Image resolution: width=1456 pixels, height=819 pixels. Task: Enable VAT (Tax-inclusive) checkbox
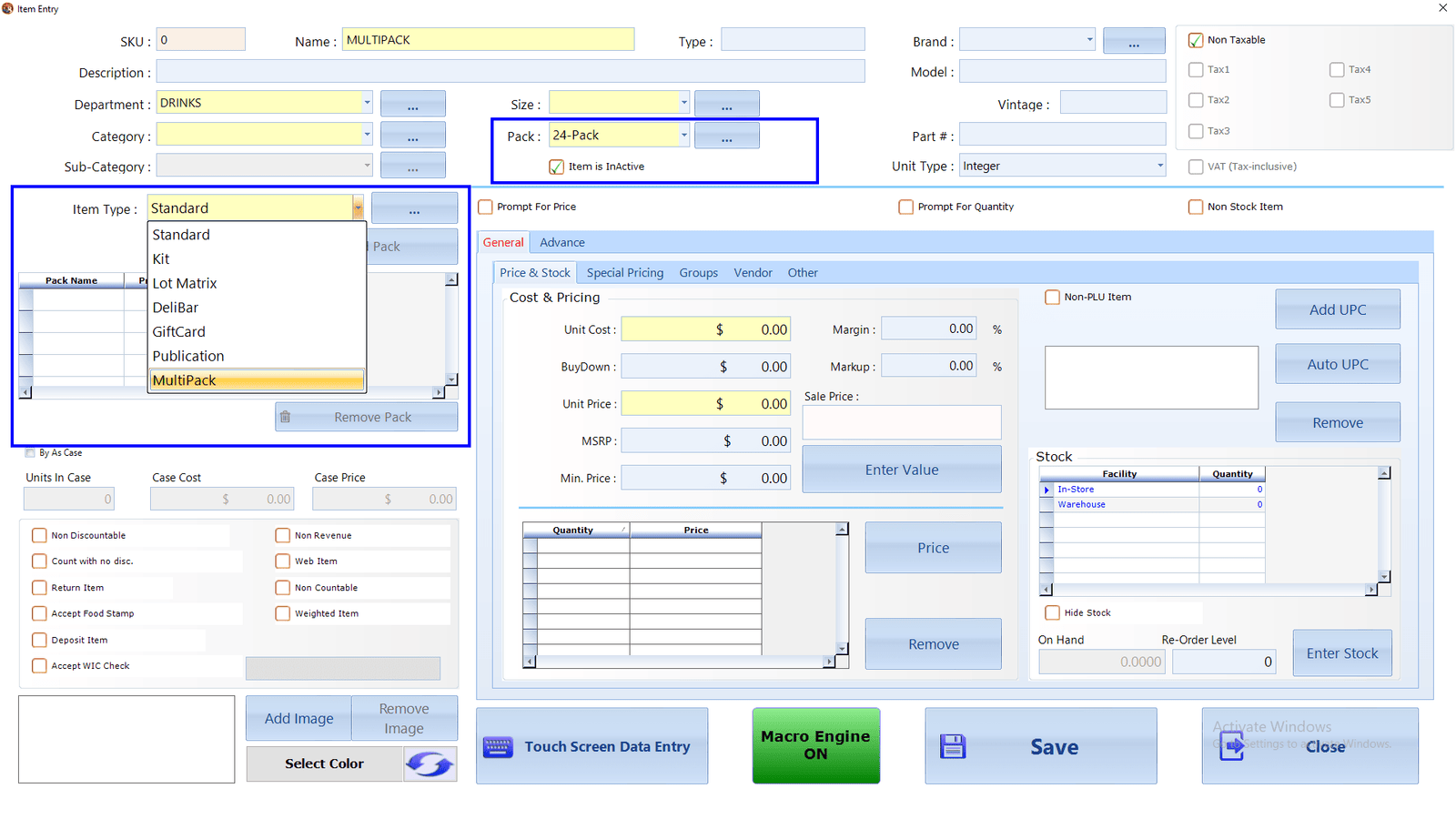[1196, 167]
